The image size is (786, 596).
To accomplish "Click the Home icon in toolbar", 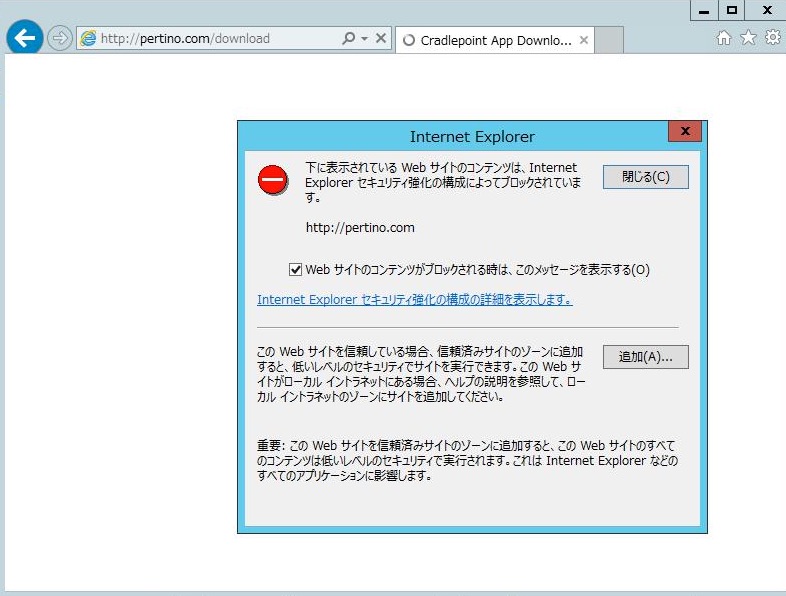I will 723,38.
